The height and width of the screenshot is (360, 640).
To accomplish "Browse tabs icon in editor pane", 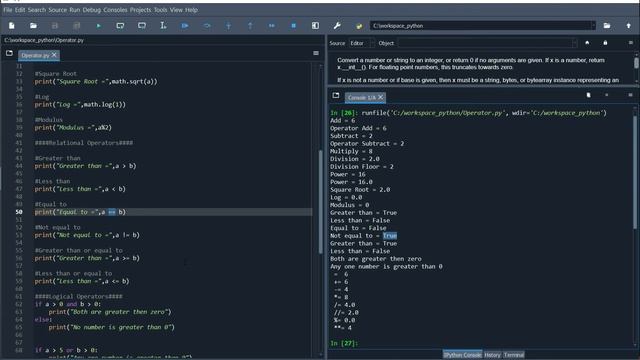I will click(9, 53).
